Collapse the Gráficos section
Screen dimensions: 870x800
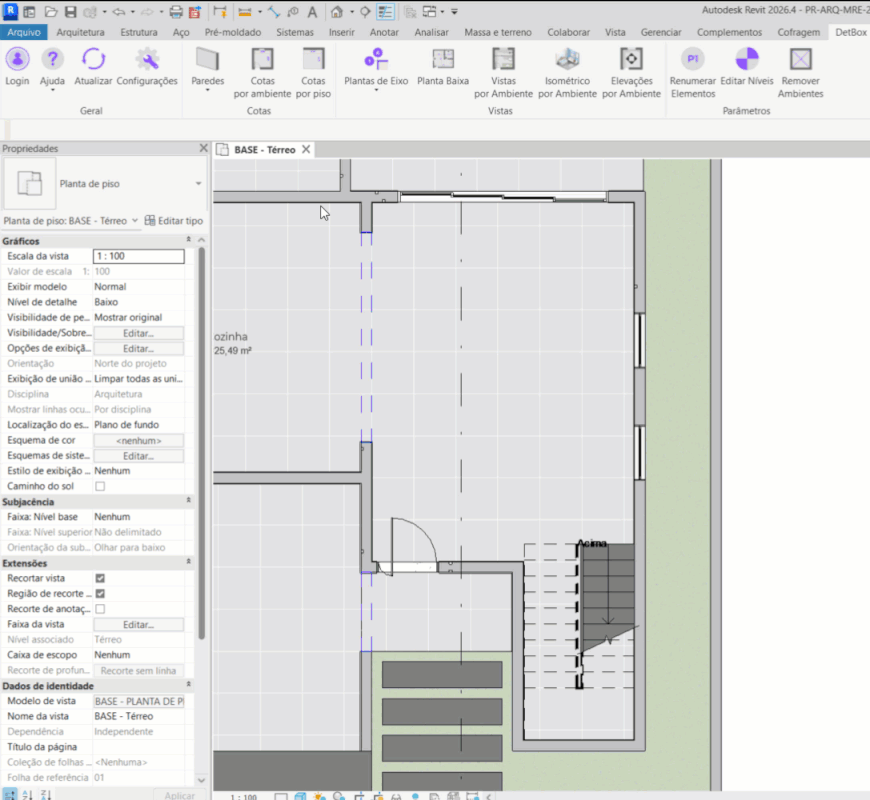(x=189, y=240)
